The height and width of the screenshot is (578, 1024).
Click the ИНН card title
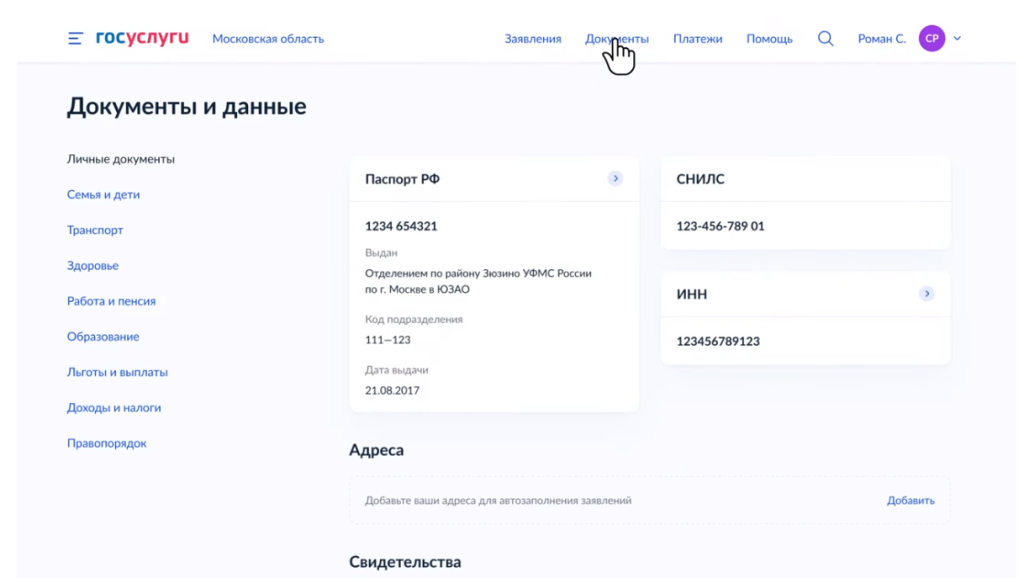click(x=692, y=295)
